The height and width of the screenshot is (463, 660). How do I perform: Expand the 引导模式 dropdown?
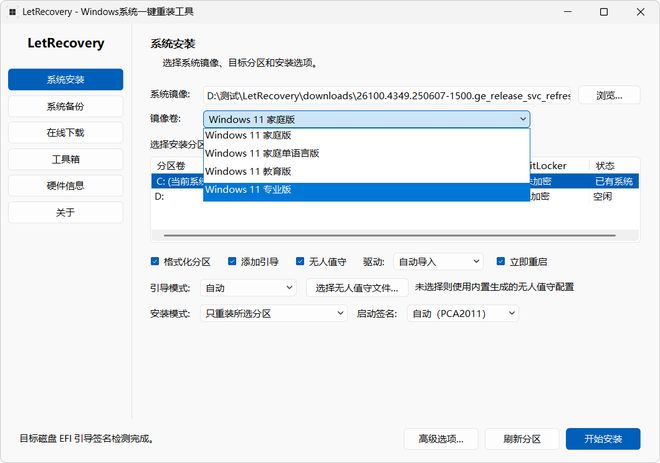click(248, 288)
